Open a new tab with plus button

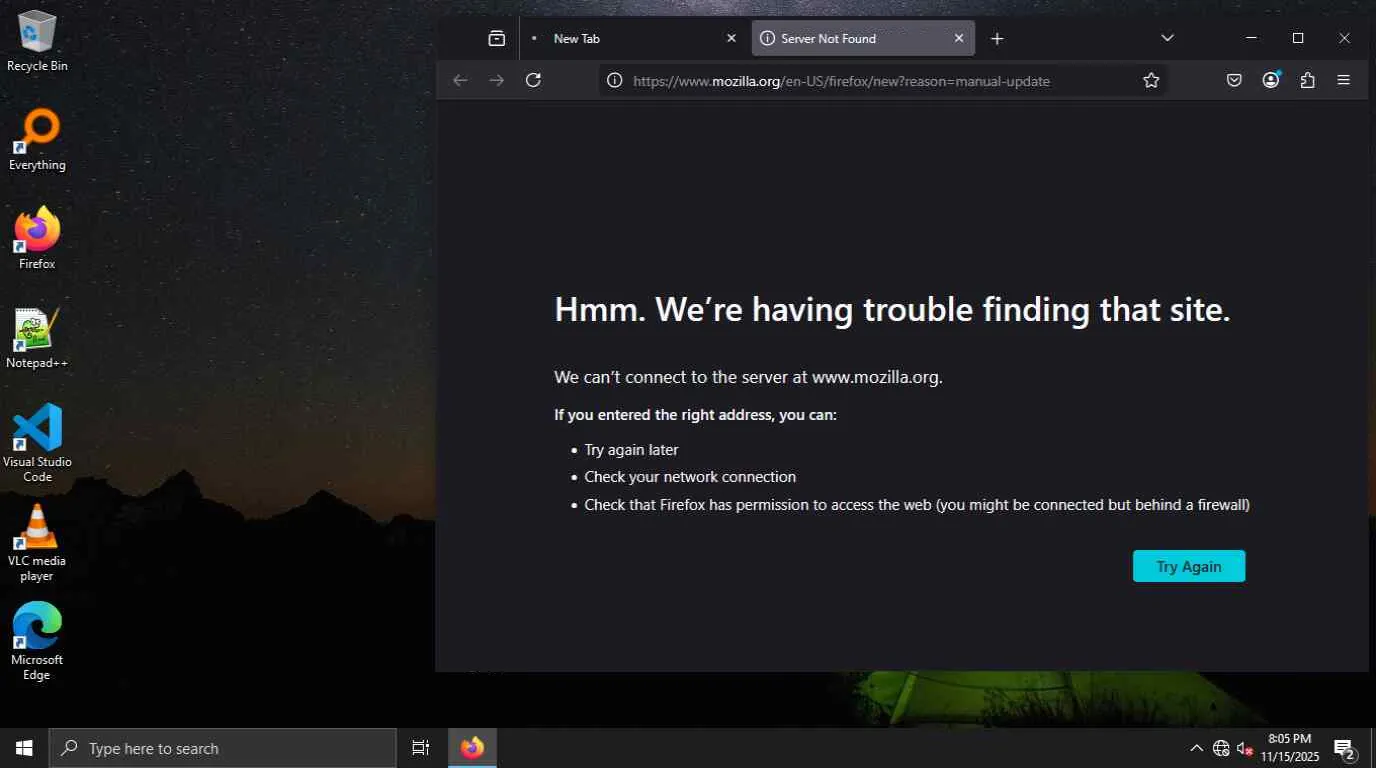997,38
